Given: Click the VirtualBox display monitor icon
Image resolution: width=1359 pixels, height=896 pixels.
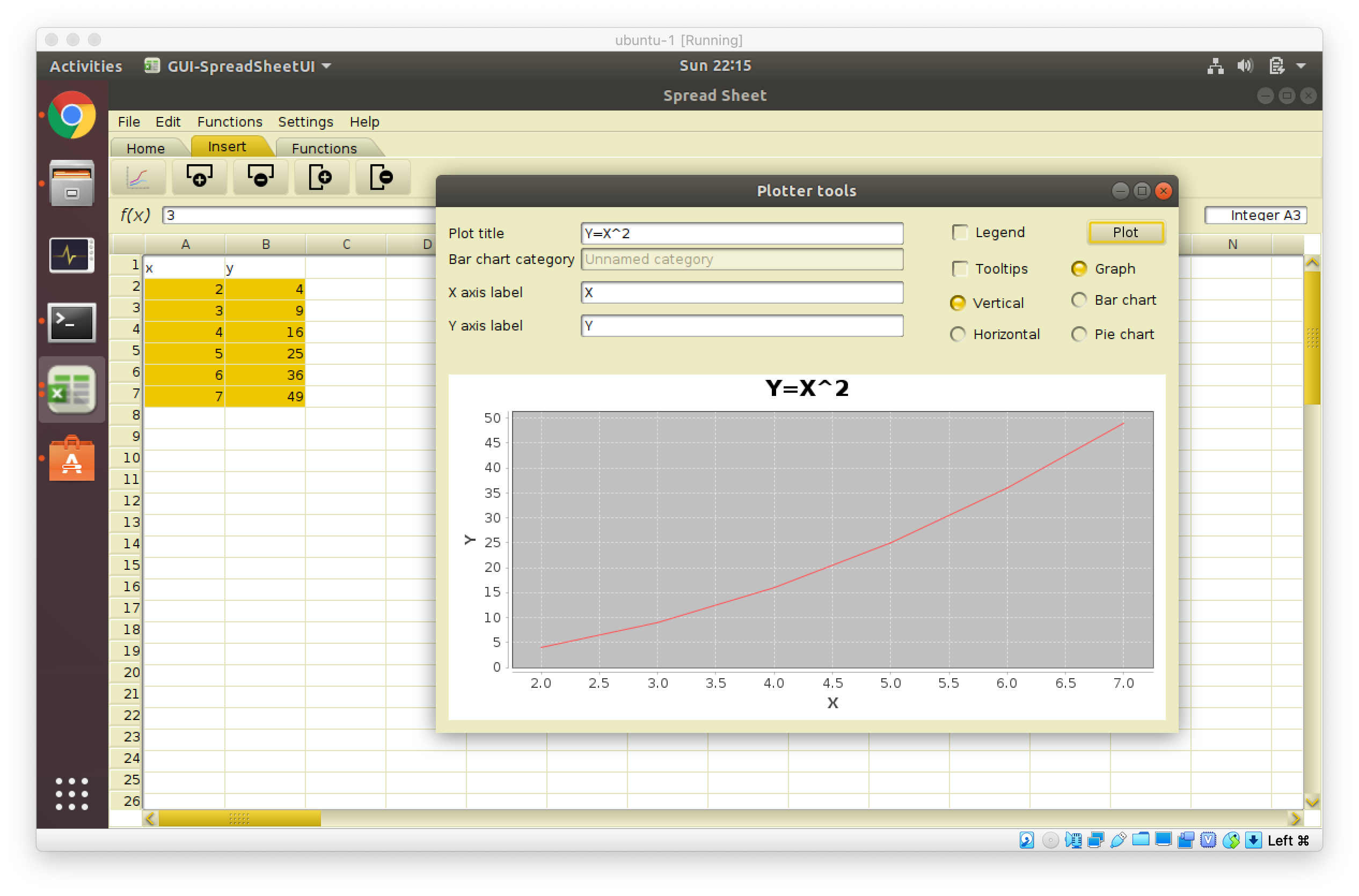Looking at the screenshot, I should coord(1163,840).
